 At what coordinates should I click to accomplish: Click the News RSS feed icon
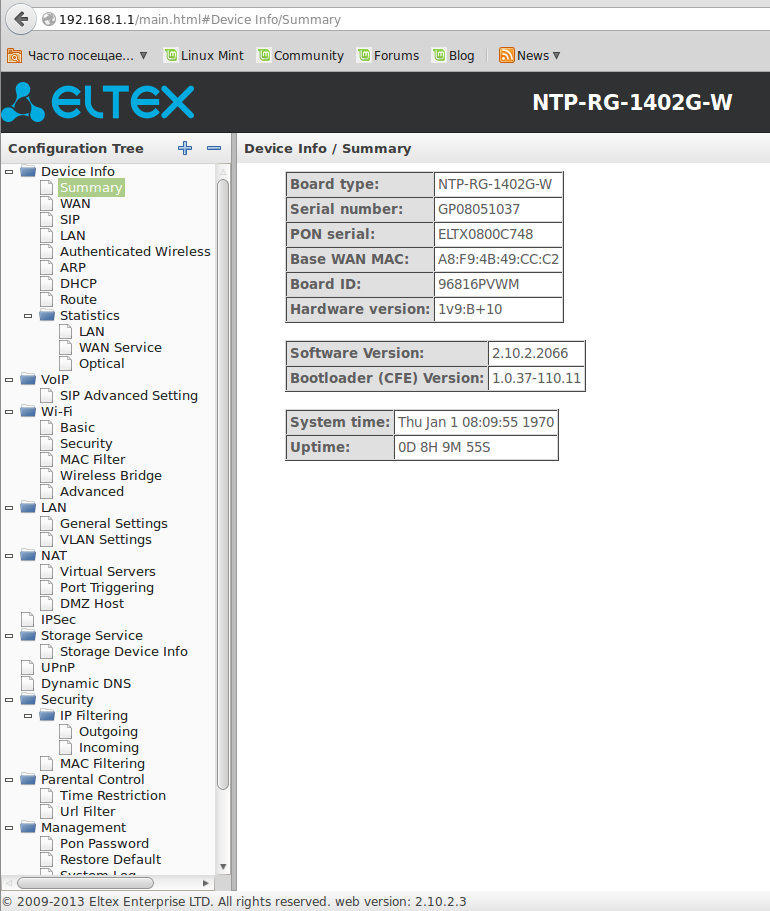click(x=506, y=55)
